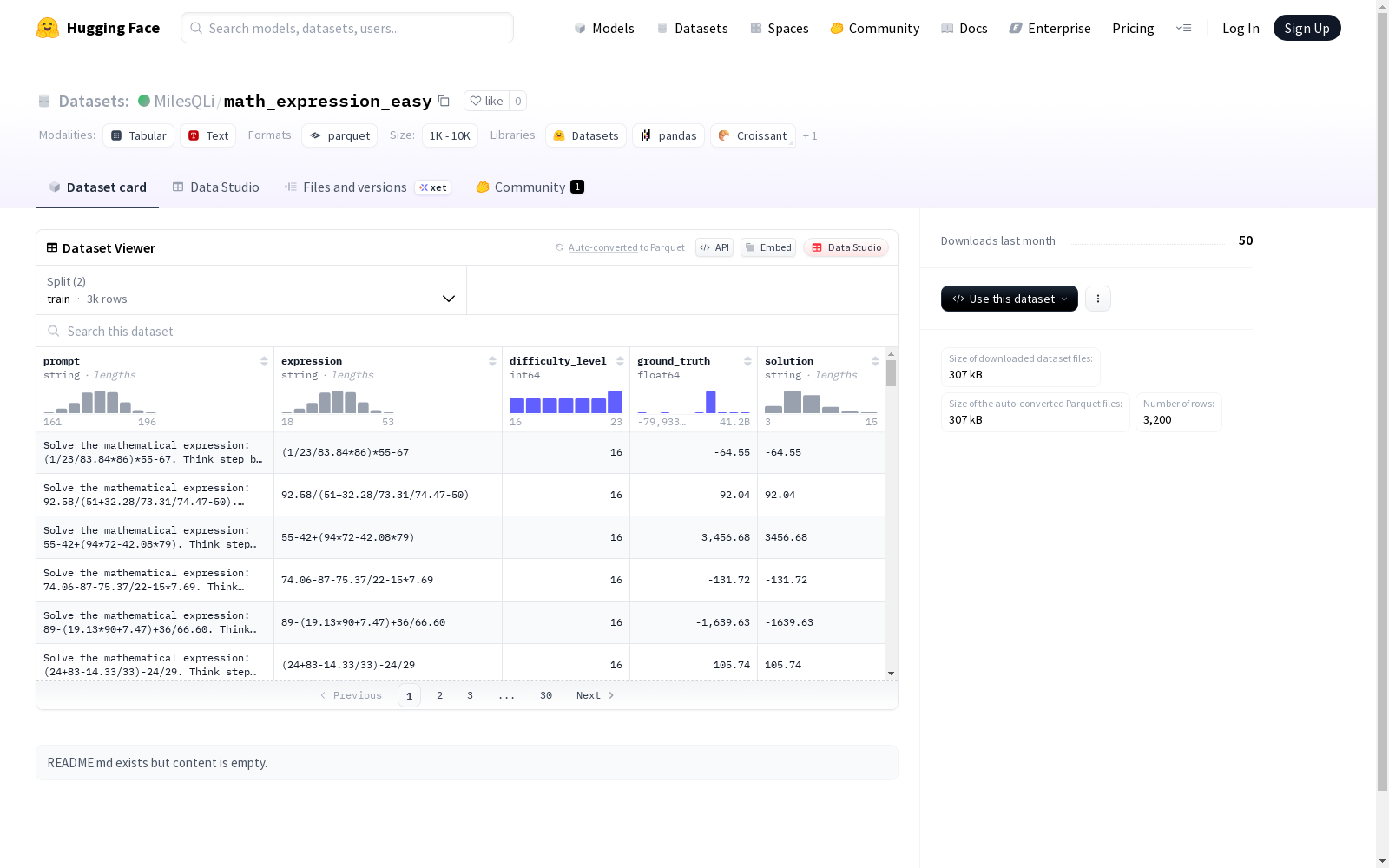The image size is (1389, 868).
Task: Go to the Pricing page
Action: pyautogui.click(x=1133, y=28)
